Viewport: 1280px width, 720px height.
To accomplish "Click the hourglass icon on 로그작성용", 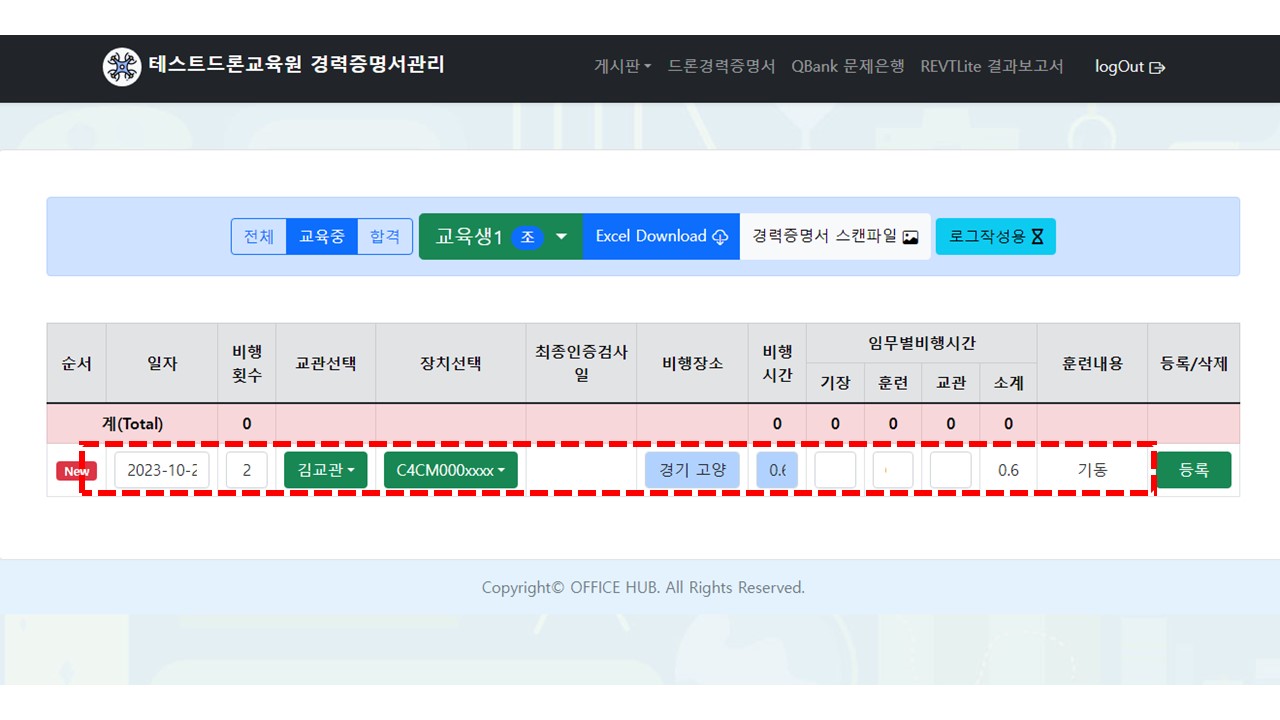I will click(x=1037, y=237).
